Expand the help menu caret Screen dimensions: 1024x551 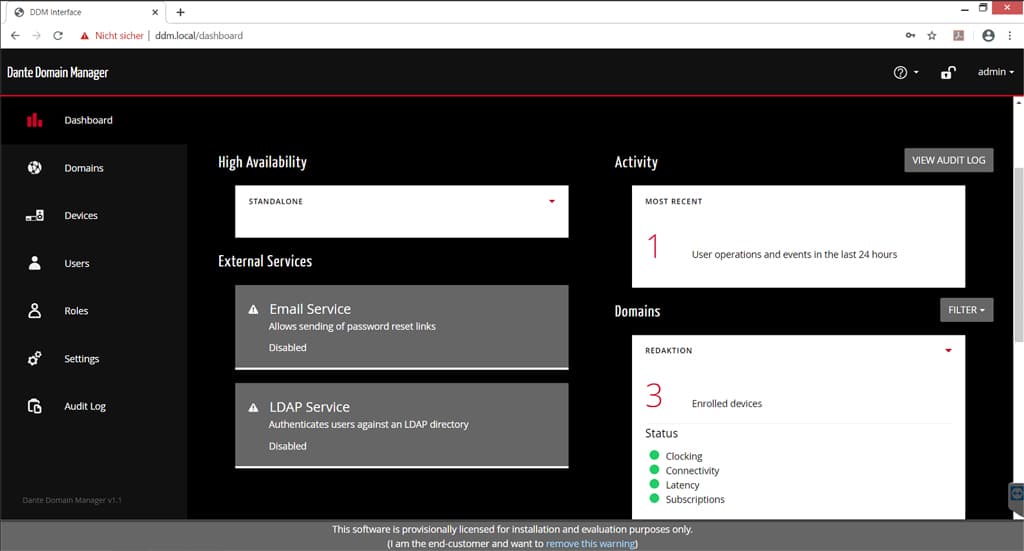point(916,72)
